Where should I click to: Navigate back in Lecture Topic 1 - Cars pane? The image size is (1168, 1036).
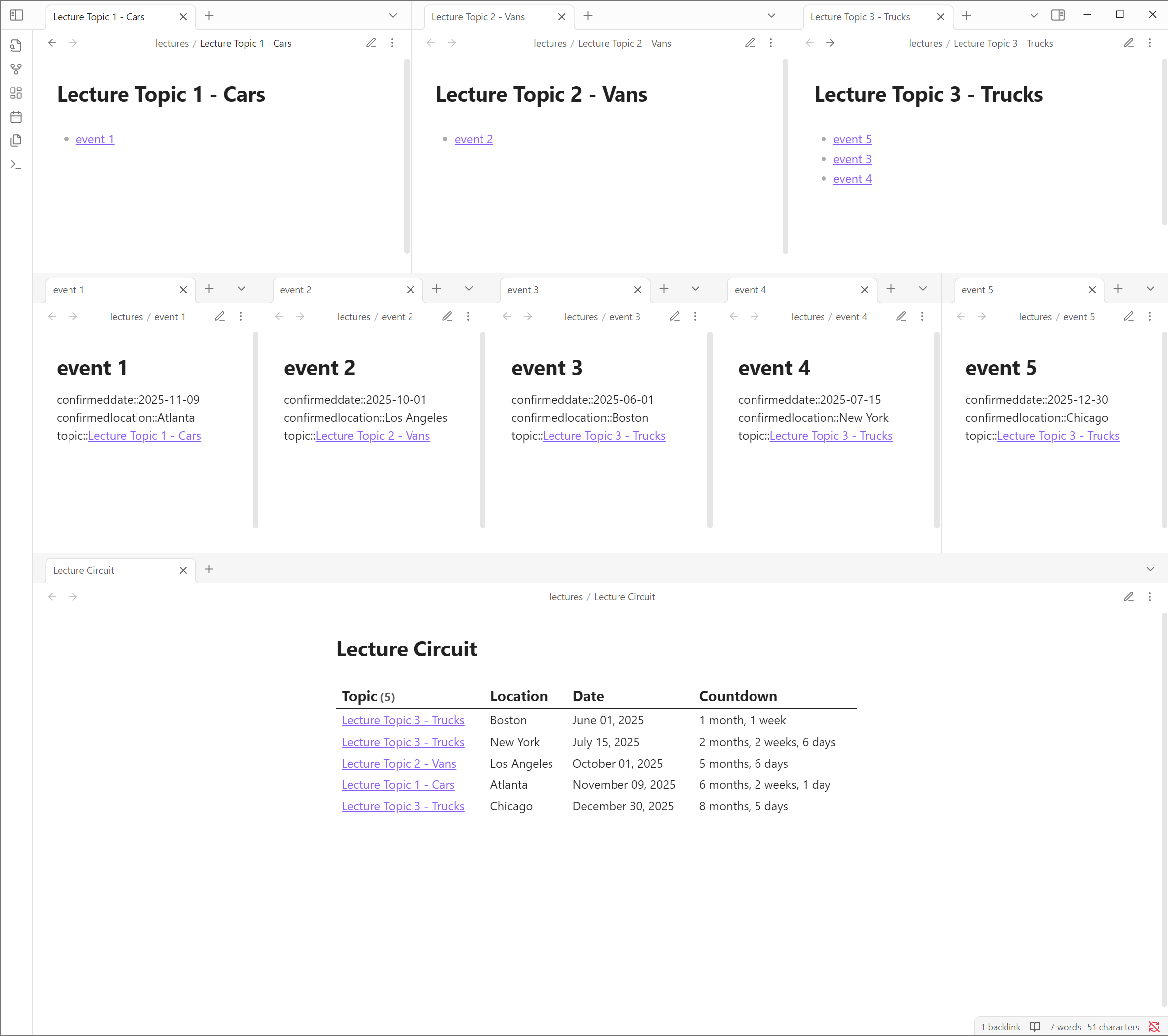click(52, 43)
